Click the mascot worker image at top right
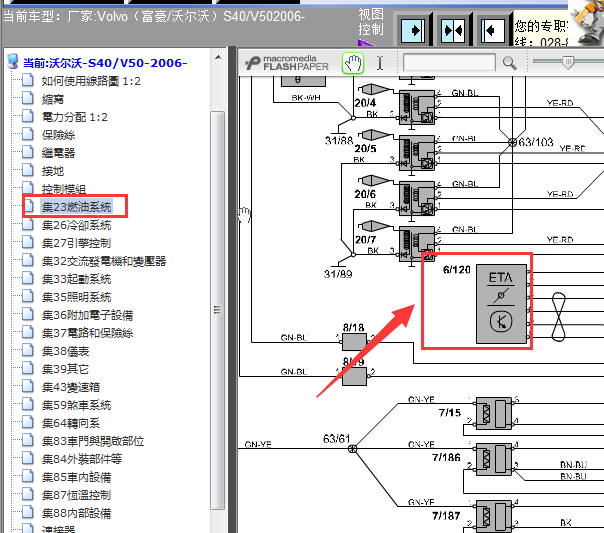This screenshot has height=533, width=604. [587, 22]
